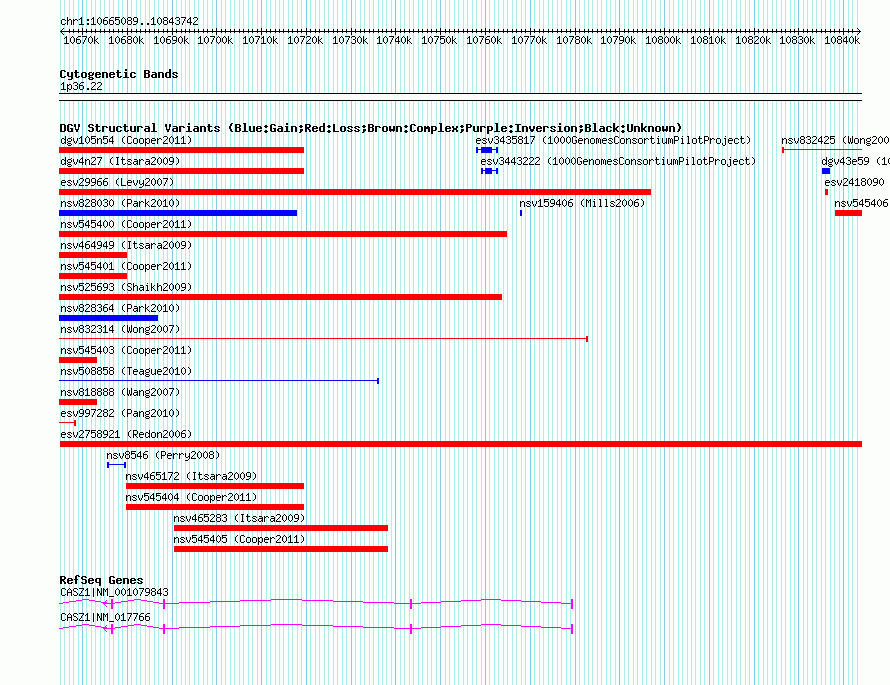Click the blue nsv828364 gain bar

pyautogui.click(x=108, y=318)
